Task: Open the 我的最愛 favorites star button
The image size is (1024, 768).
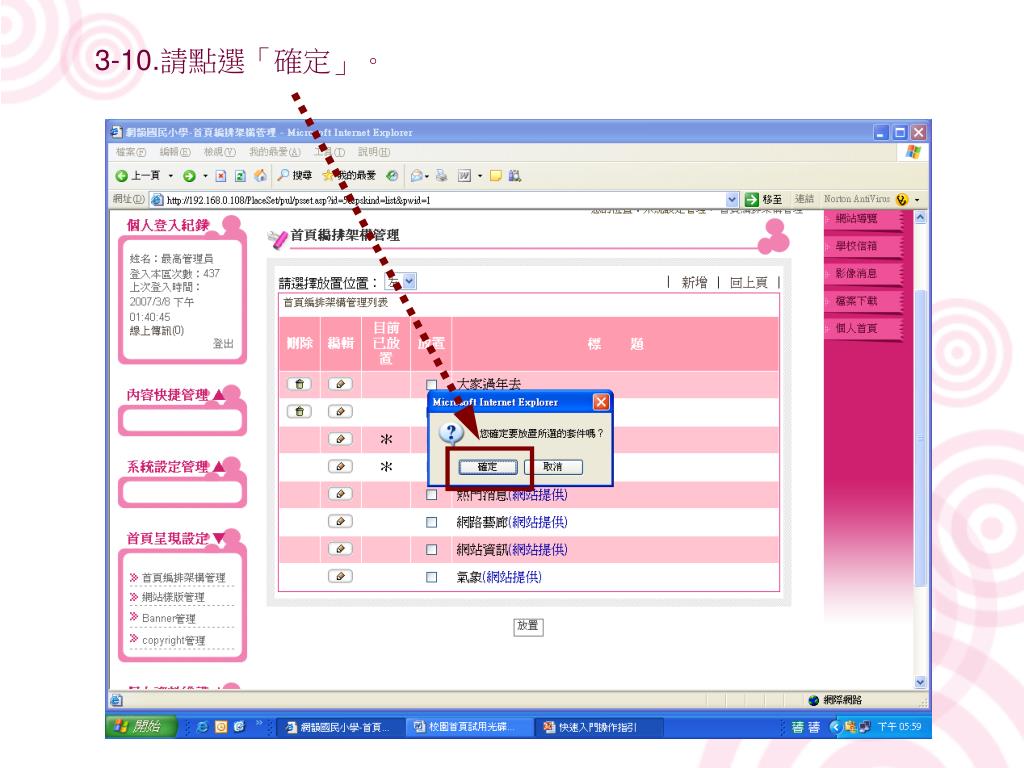Action: tap(349, 176)
